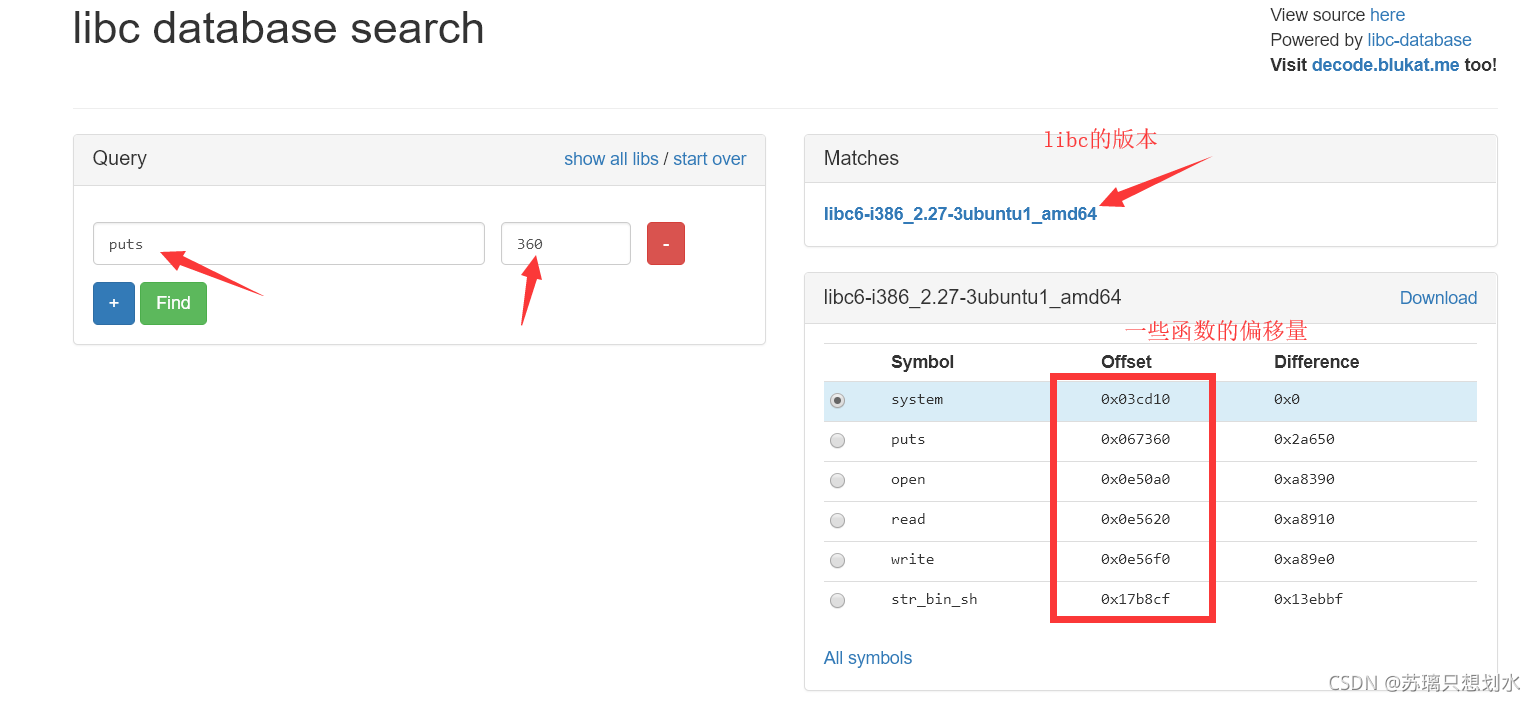Click the write offset 0x0e56f0
Viewport: 1536px width, 701px height.
[1135, 559]
